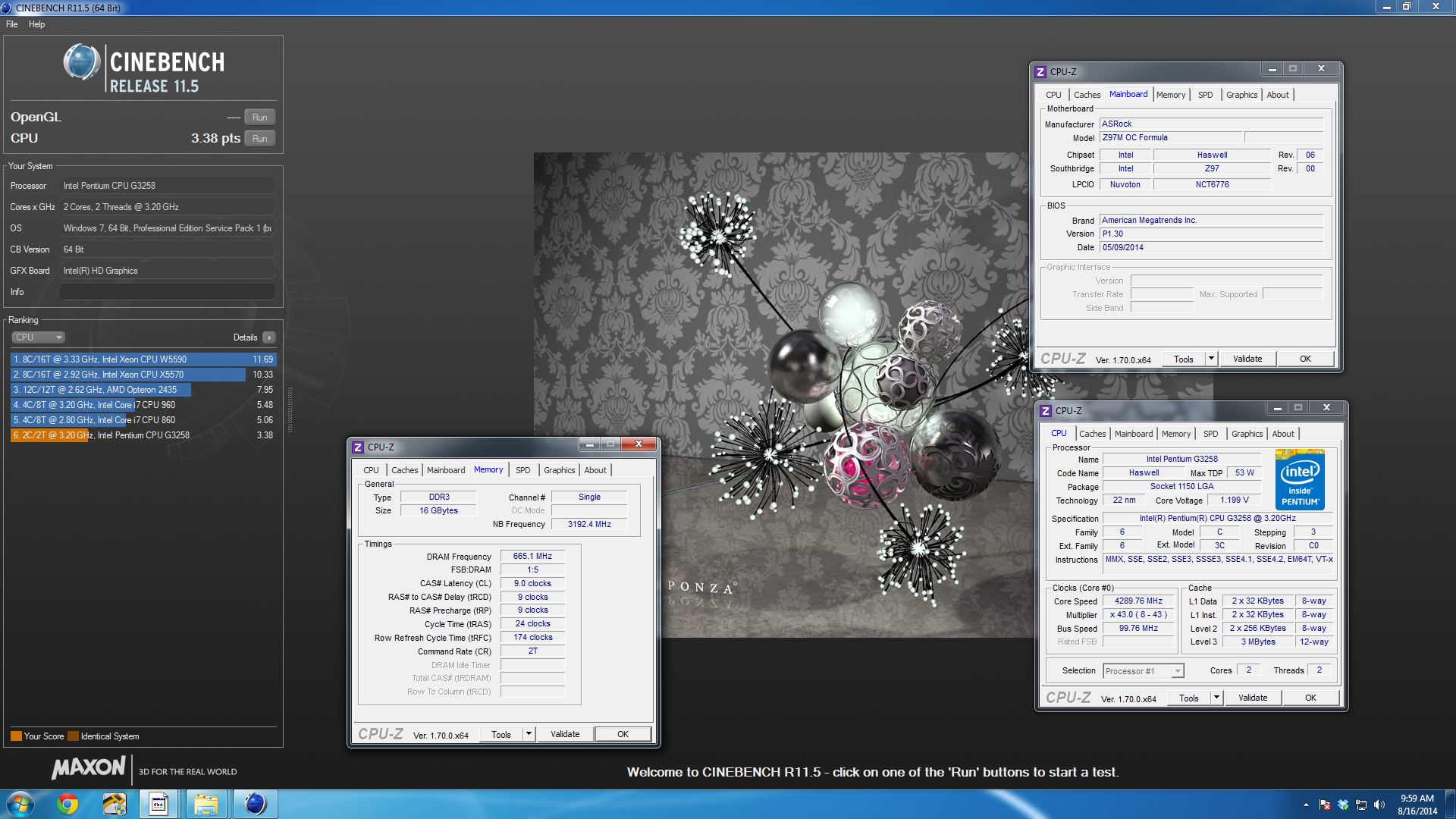Click the CPU-Z processor window title icon
Viewport: 1456px width, 819px height.
1046,411
